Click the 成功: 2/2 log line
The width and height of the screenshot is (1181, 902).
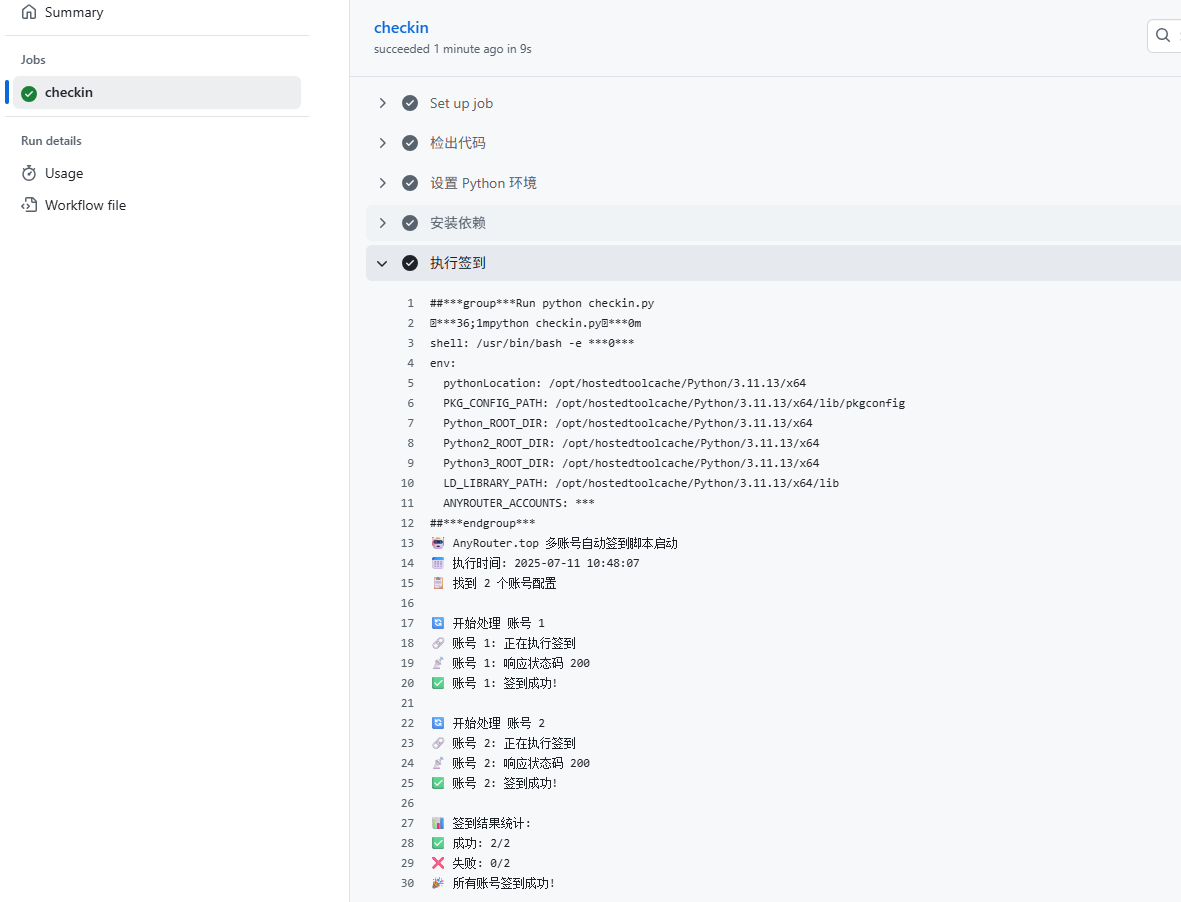tap(470, 843)
